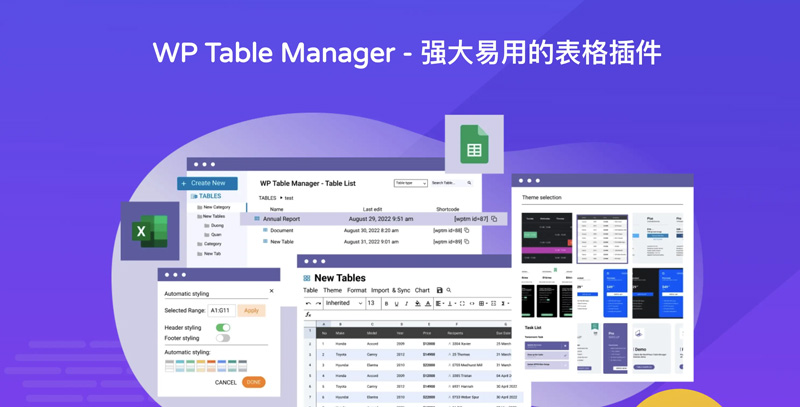Enable the Footer styling toggle
This screenshot has width=800, height=407.
coord(223,338)
